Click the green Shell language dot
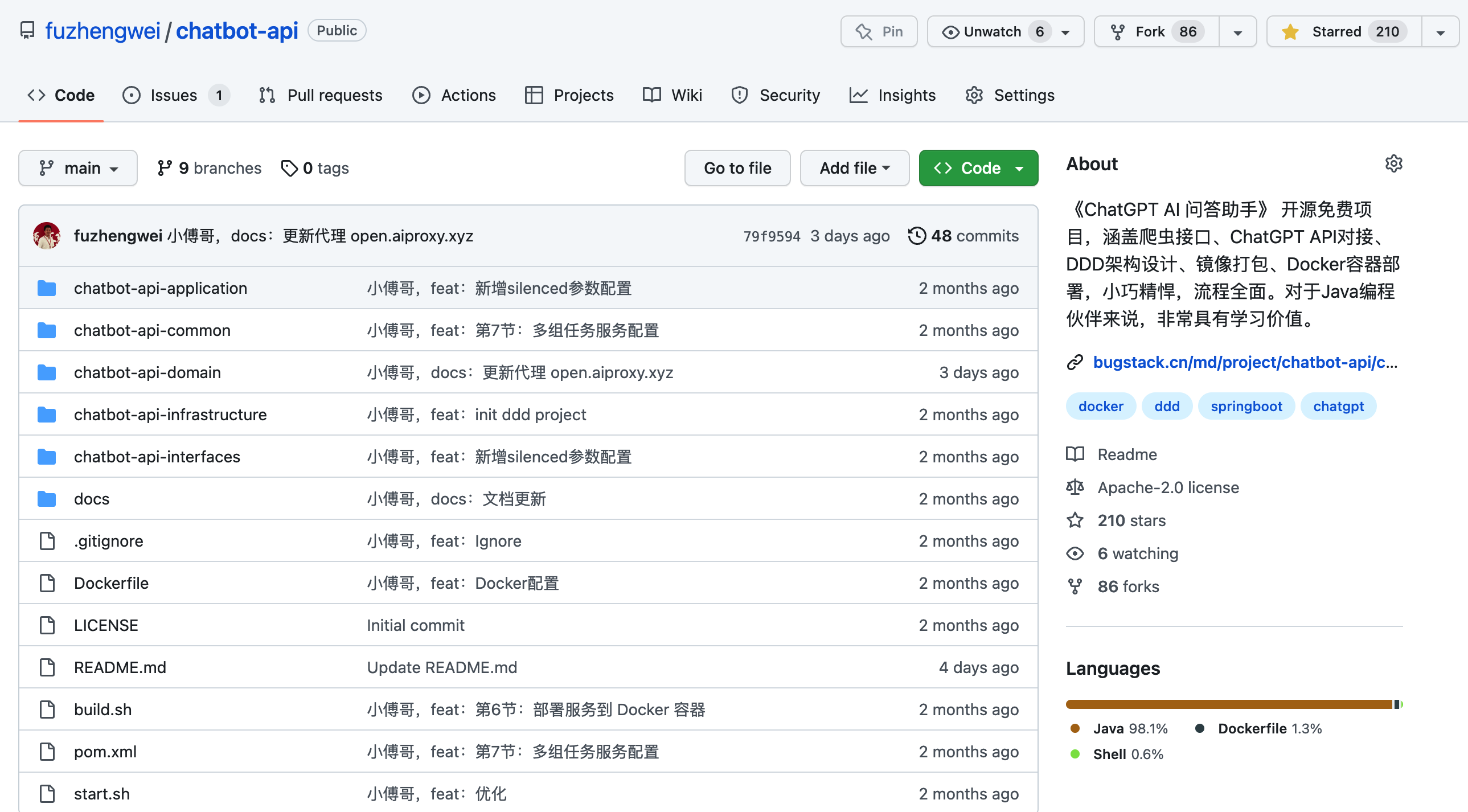Screen dimensions: 1468x812 (1075, 754)
